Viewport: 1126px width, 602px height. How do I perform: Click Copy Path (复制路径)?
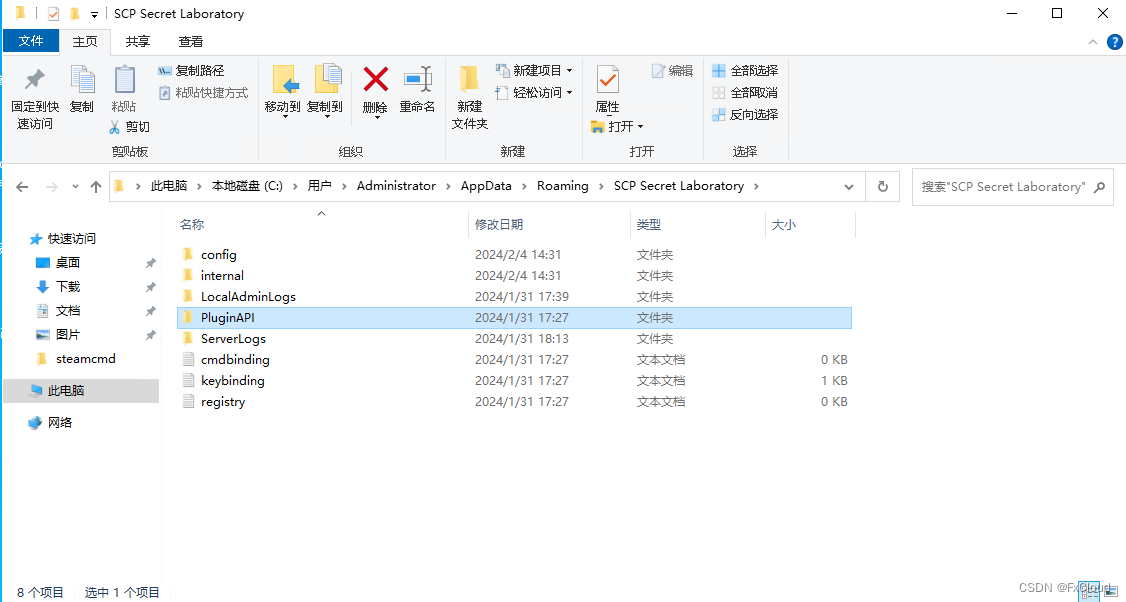tap(191, 70)
